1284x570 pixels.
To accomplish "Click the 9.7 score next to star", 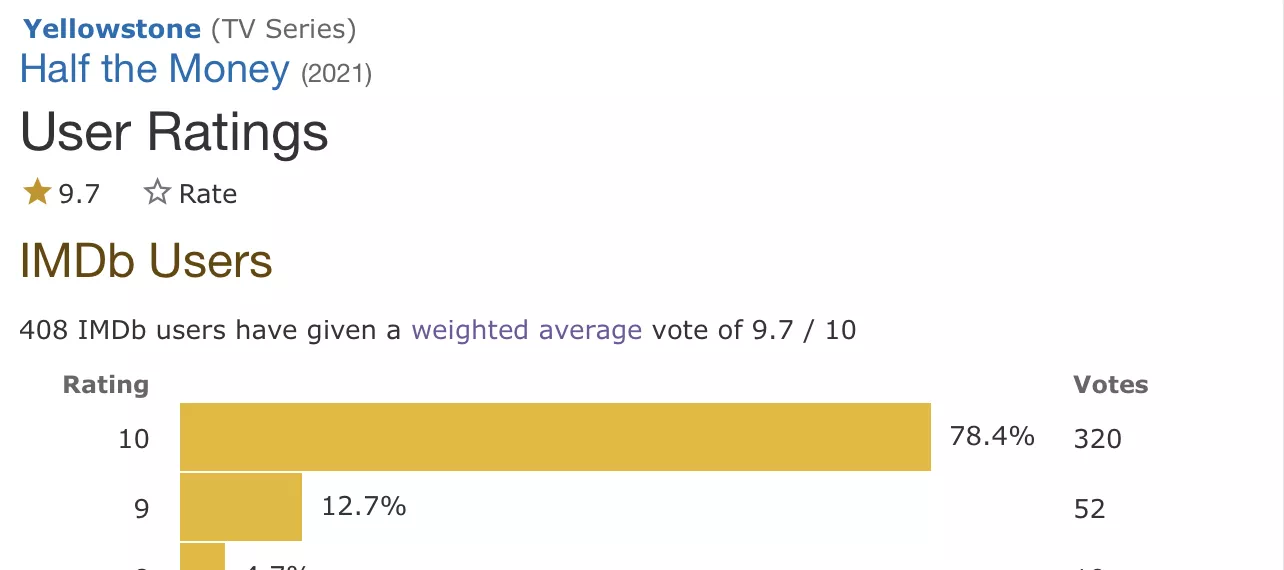I will click(x=79, y=194).
